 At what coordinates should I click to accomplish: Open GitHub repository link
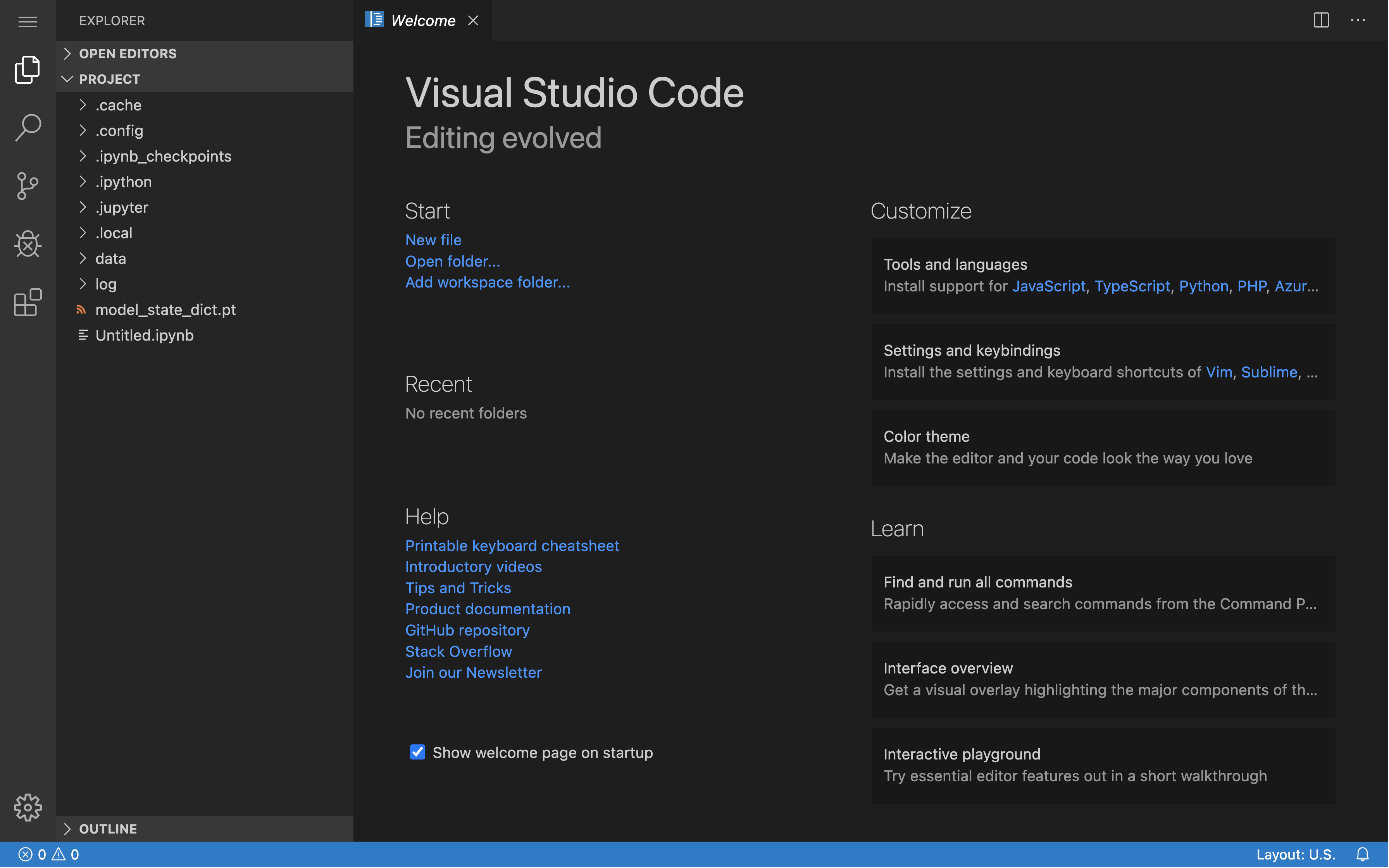tap(467, 630)
